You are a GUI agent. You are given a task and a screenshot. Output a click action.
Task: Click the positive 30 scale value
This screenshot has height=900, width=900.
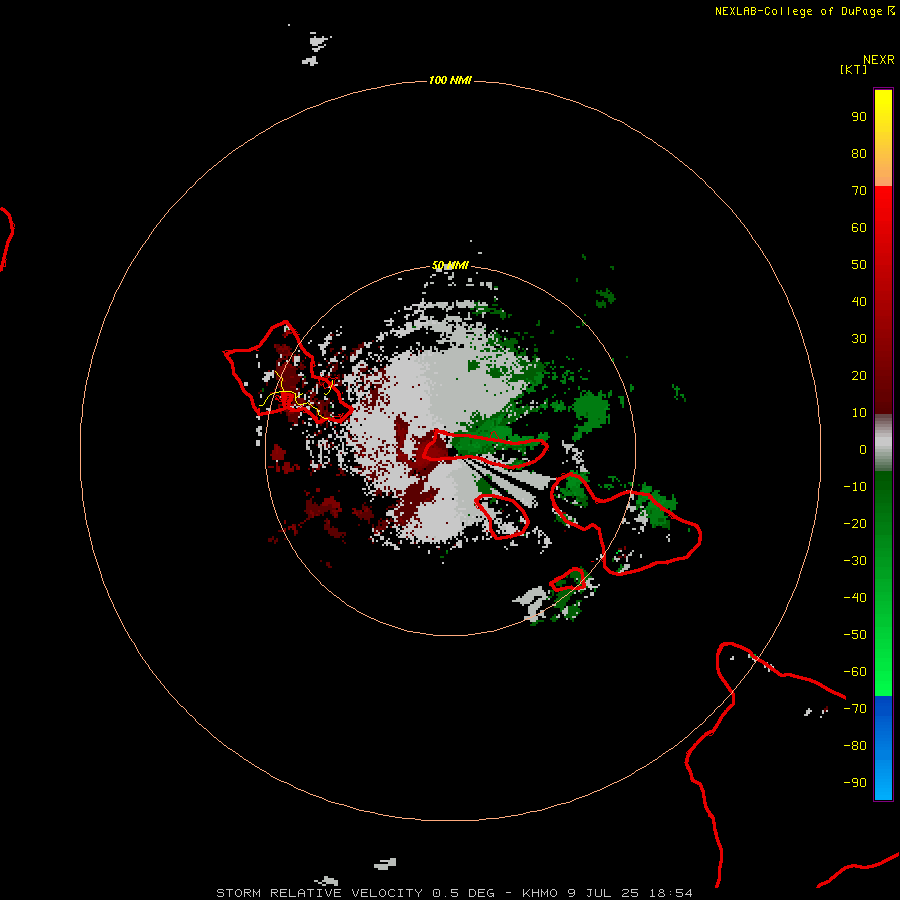(x=859, y=339)
